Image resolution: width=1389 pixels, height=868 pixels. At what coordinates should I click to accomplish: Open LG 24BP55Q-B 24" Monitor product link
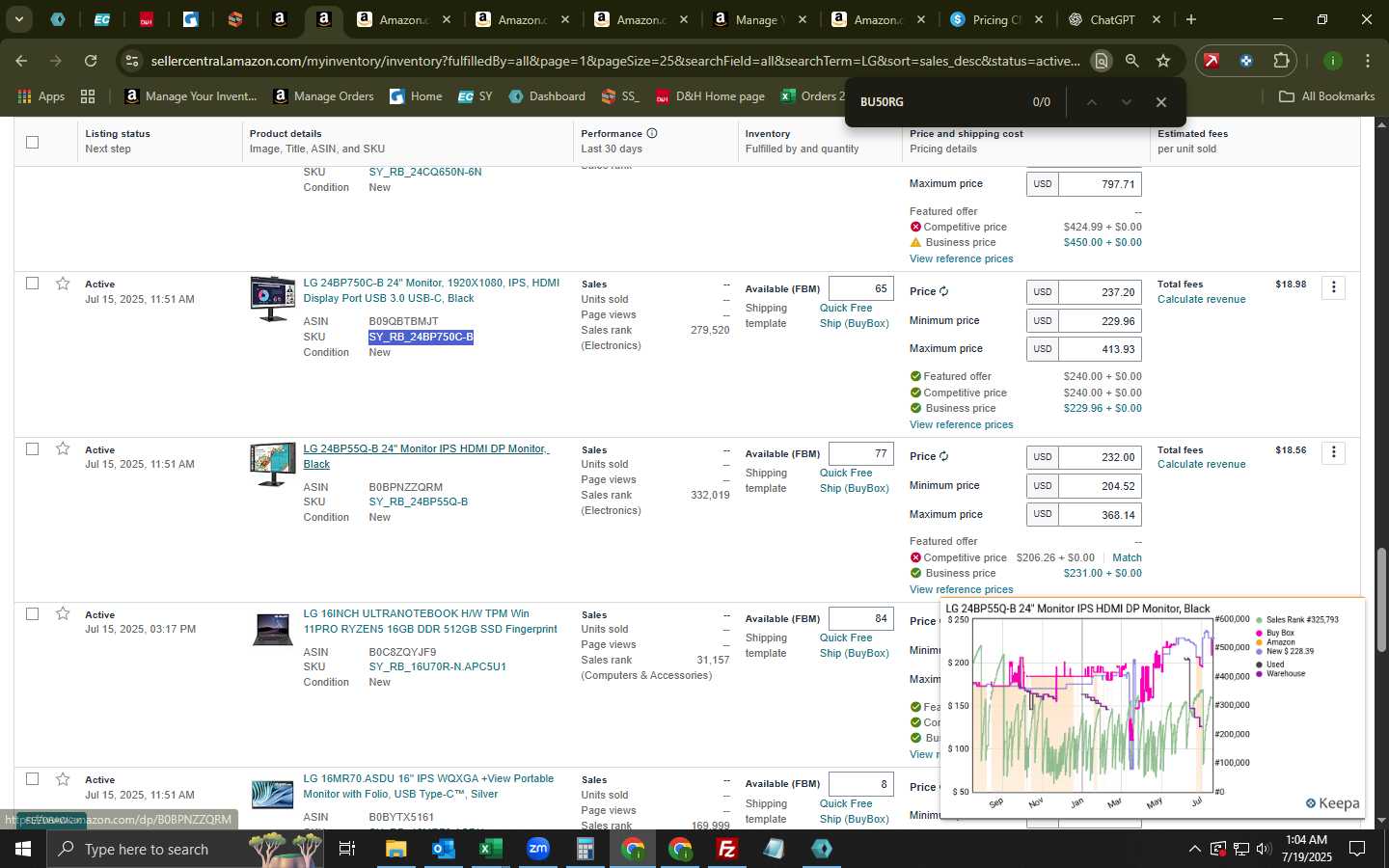click(x=426, y=456)
